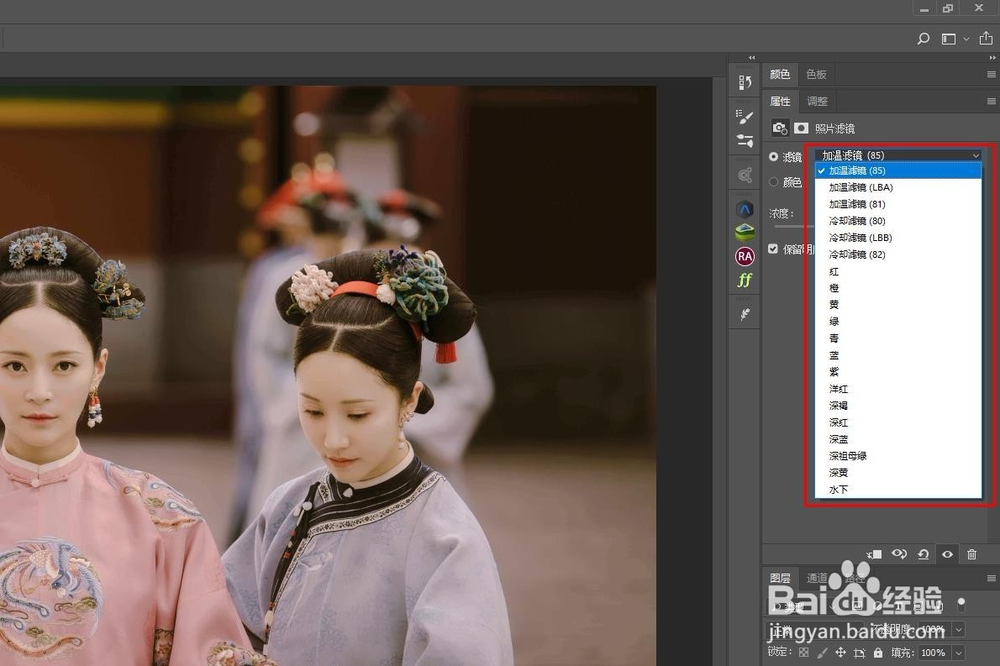Choose 加温滤镜 (85) from list
1000x666 pixels.
click(x=898, y=170)
